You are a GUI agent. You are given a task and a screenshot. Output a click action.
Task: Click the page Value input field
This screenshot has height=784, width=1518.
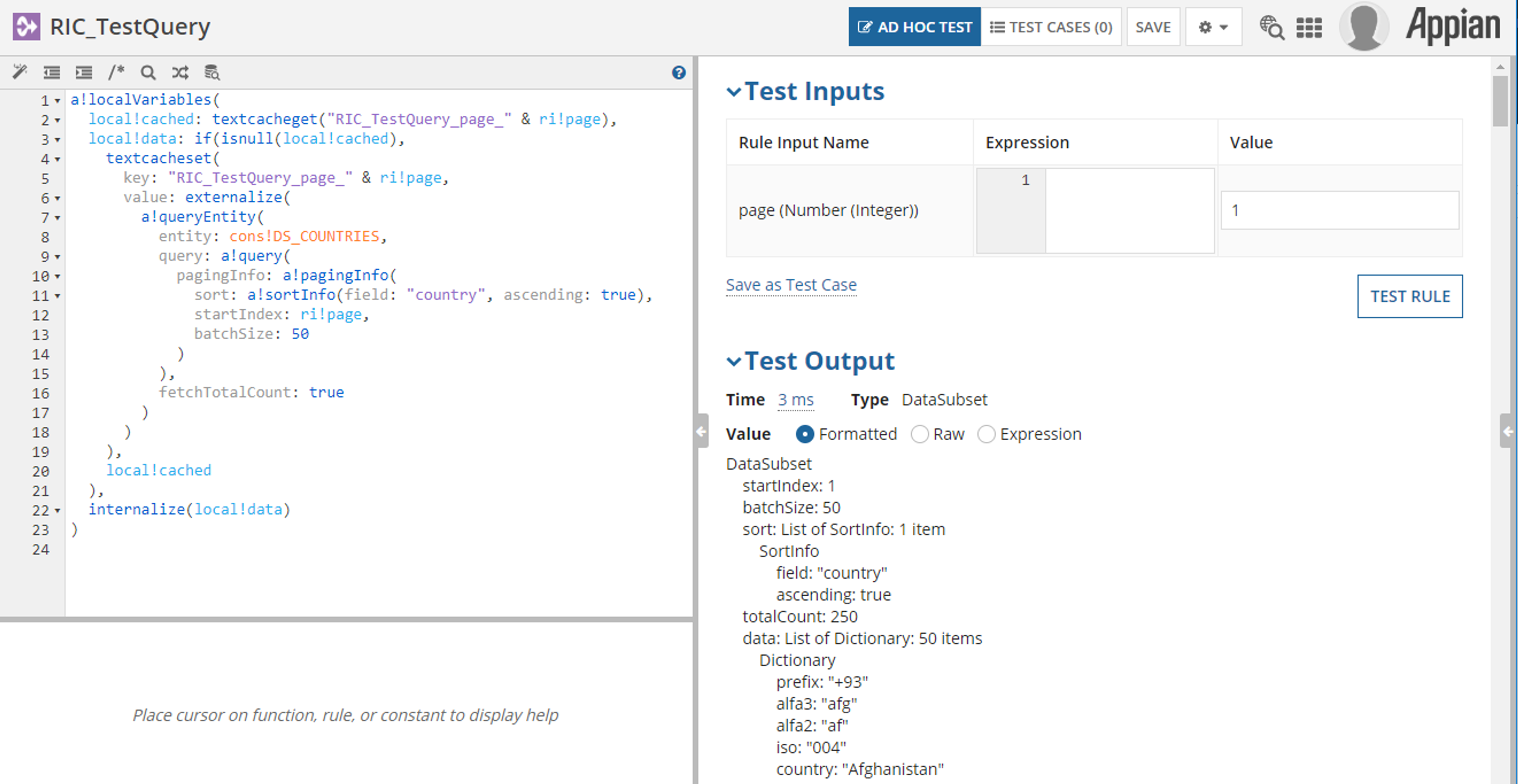click(x=1340, y=210)
